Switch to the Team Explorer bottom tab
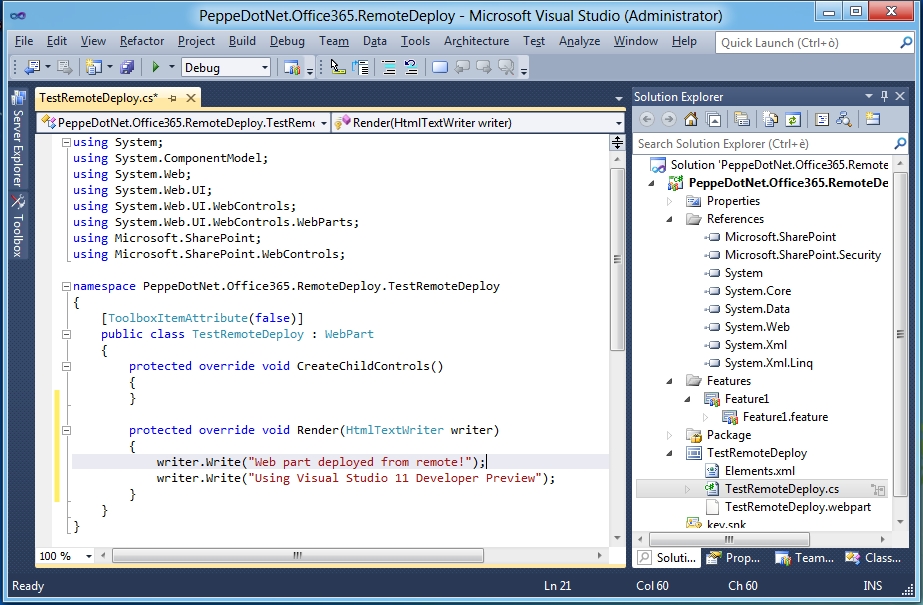Screen dimensions: 923x605 point(805,557)
